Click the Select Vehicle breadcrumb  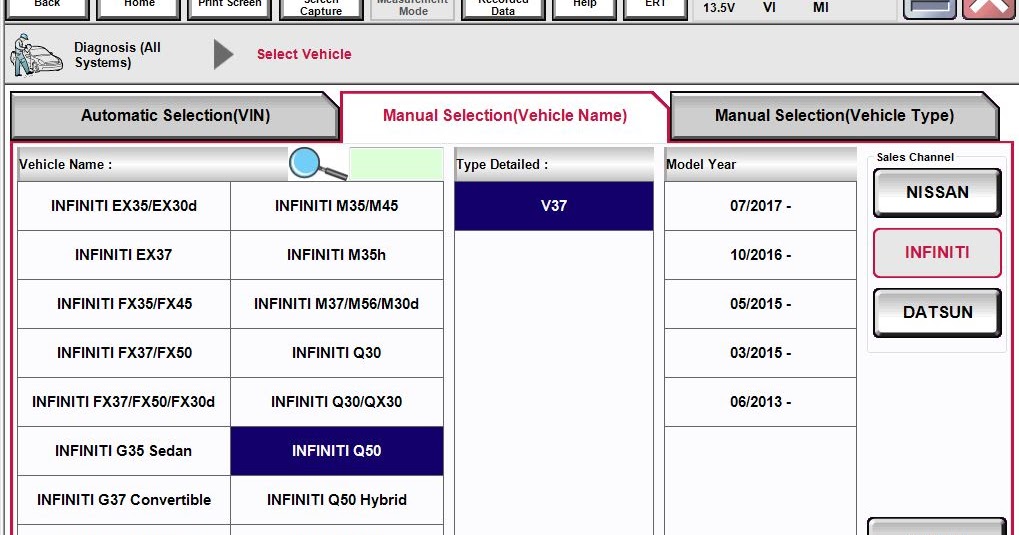pos(303,55)
